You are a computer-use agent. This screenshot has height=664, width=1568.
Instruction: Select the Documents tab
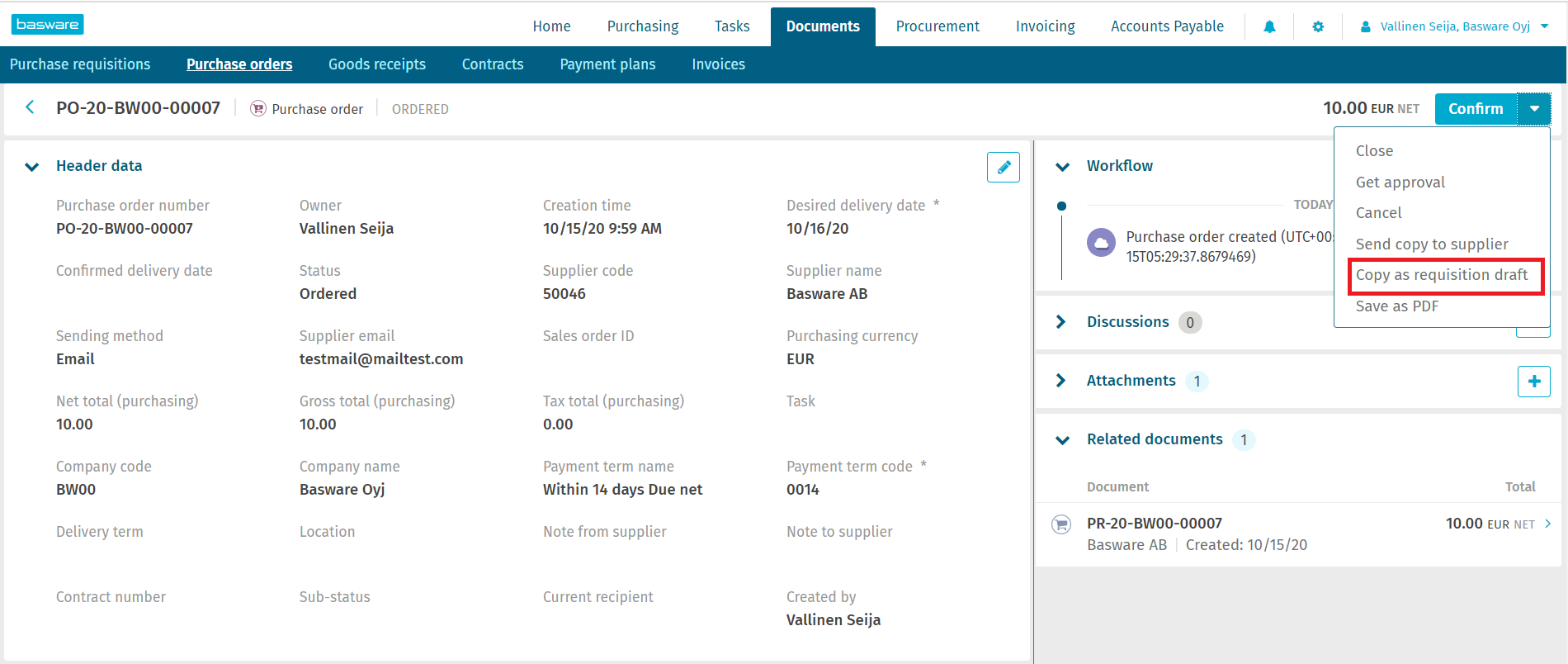823,26
